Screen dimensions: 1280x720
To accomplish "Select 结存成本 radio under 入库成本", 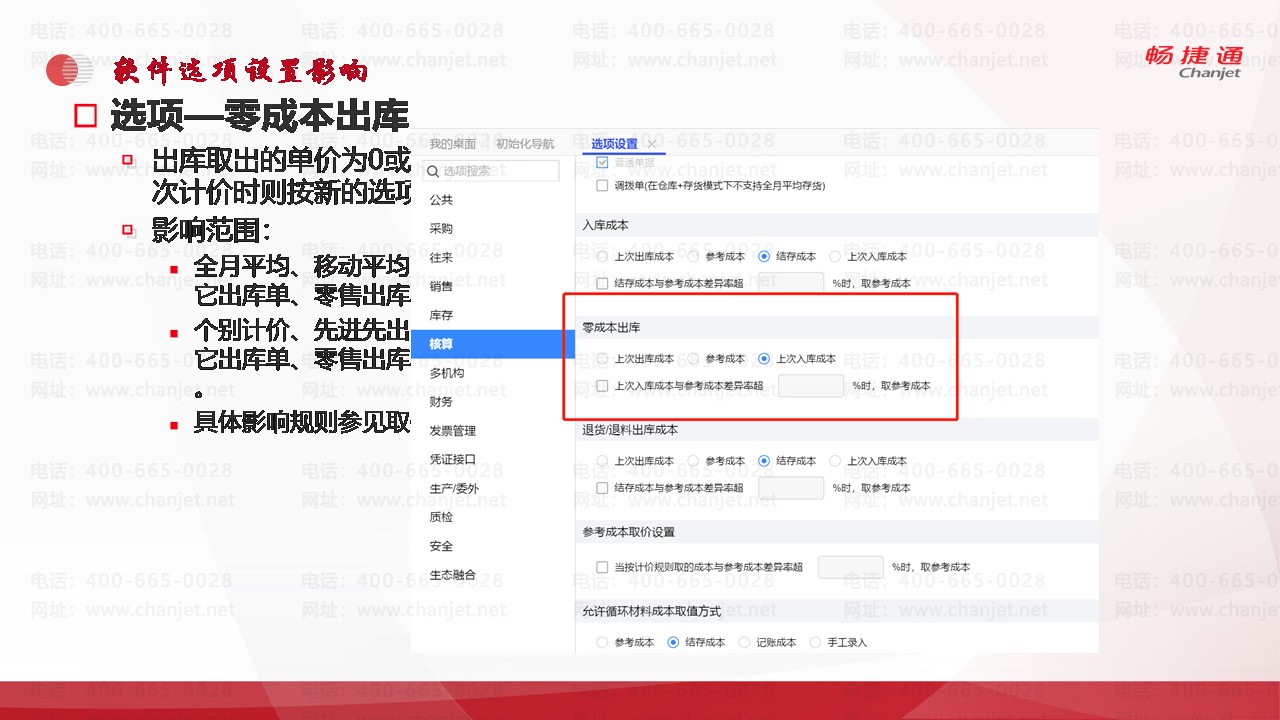I will [764, 257].
